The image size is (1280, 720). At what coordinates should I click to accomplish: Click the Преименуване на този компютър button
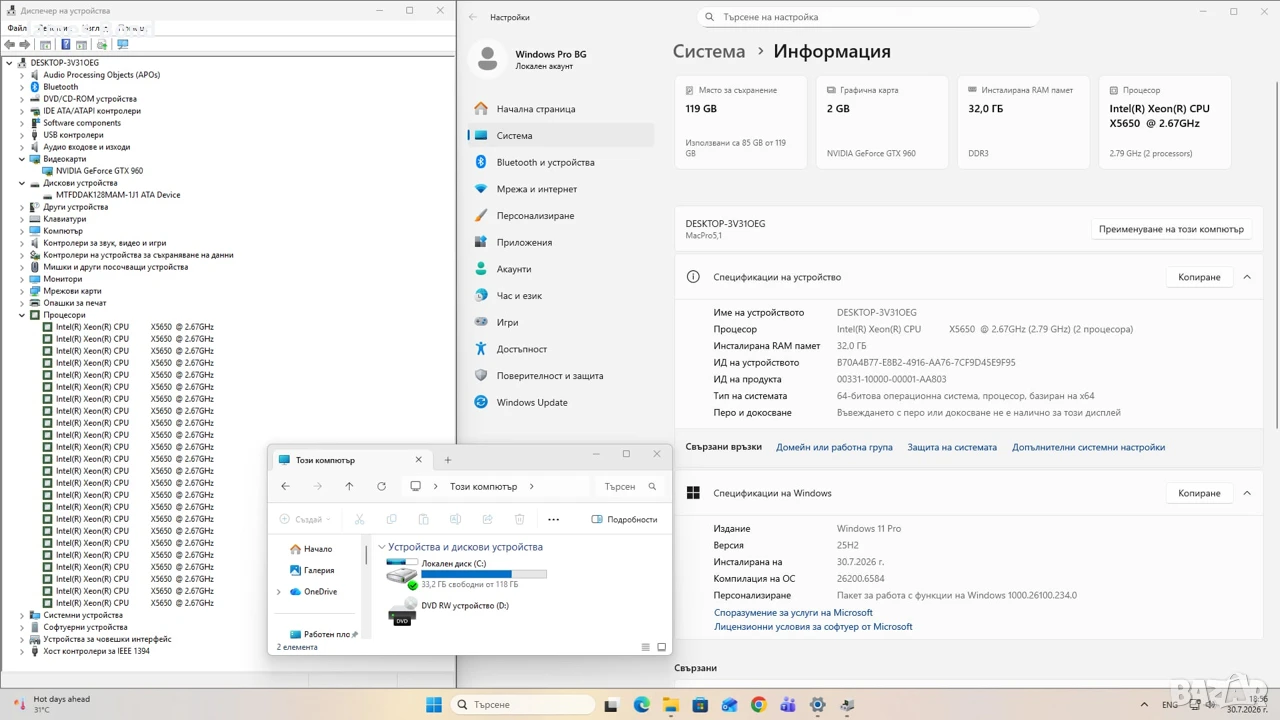coord(1171,229)
